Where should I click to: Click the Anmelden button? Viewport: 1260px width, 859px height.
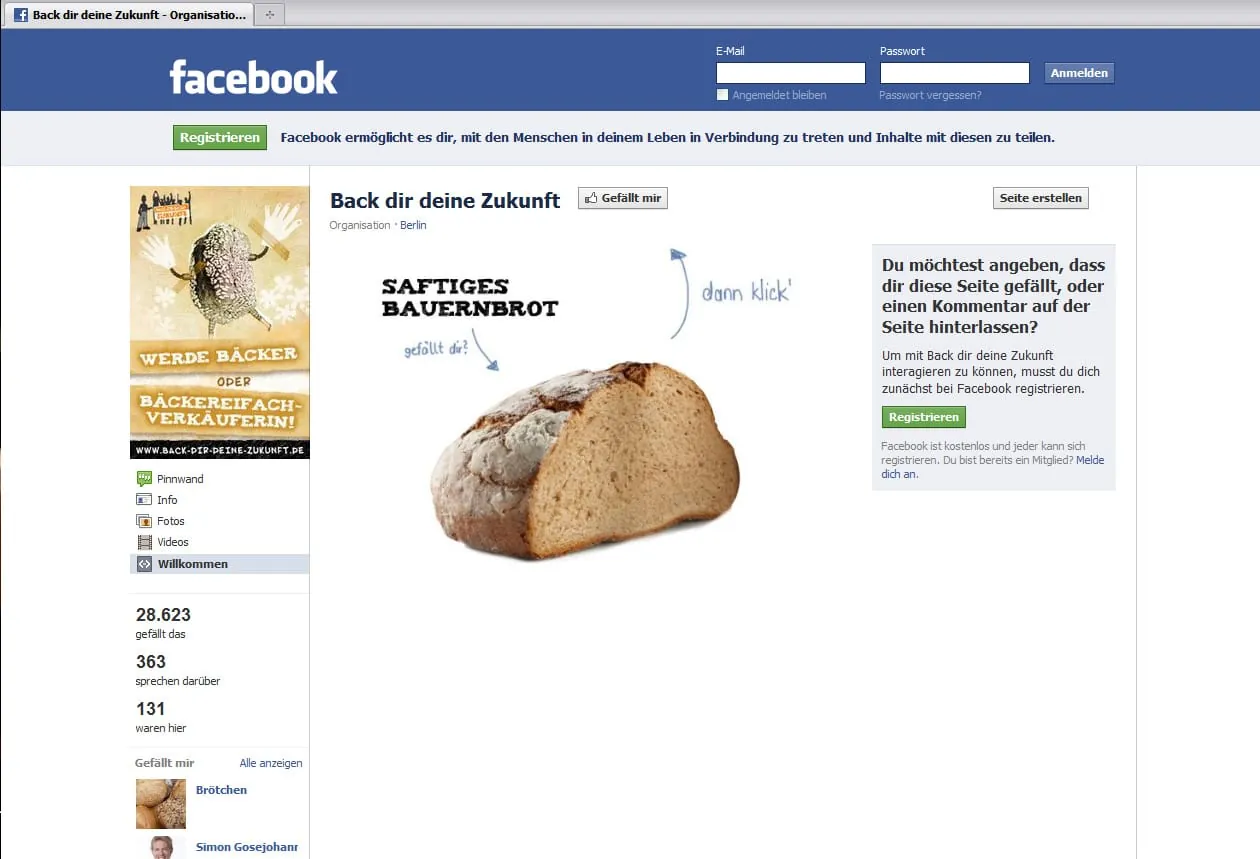point(1079,73)
